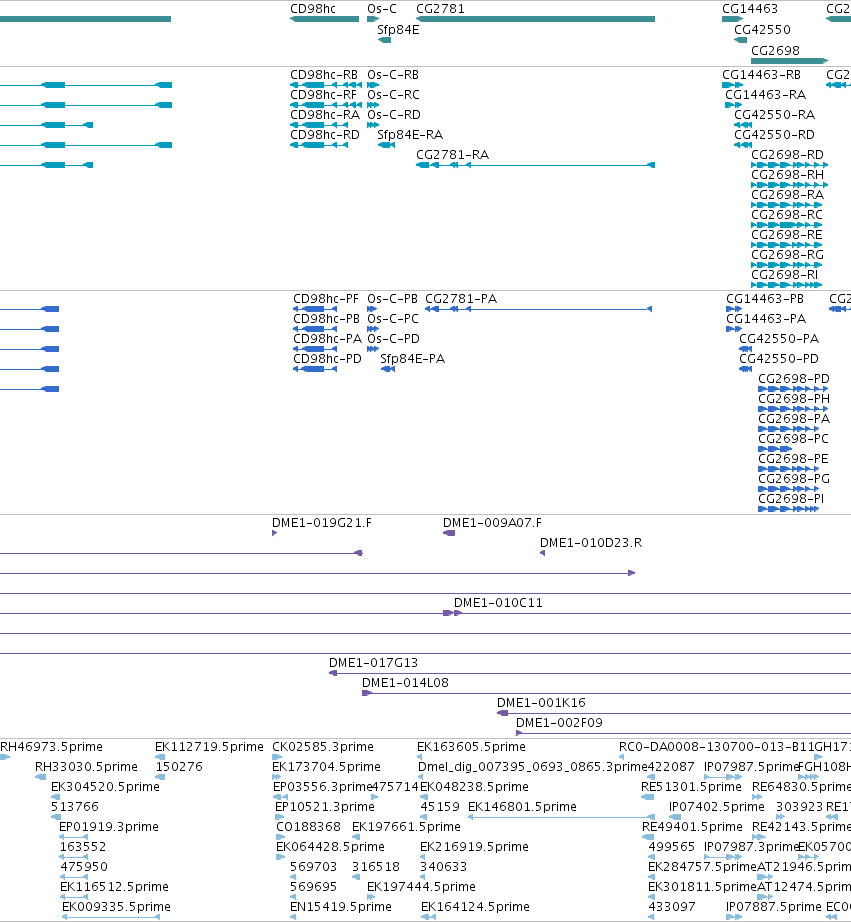
Task: Click the Sfp84E gene label
Action: click(x=398, y=30)
